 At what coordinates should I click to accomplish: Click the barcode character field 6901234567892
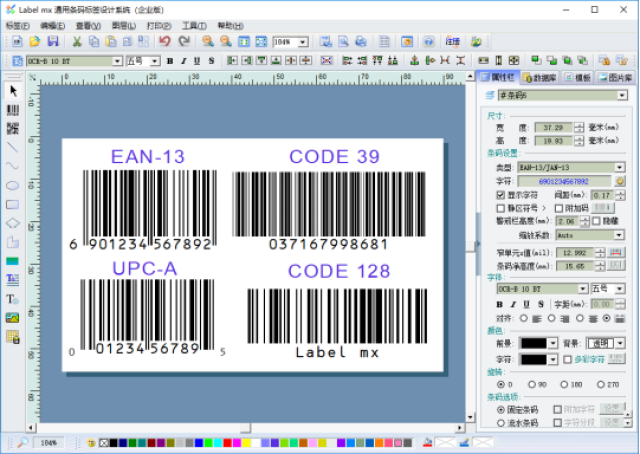[x=564, y=181]
